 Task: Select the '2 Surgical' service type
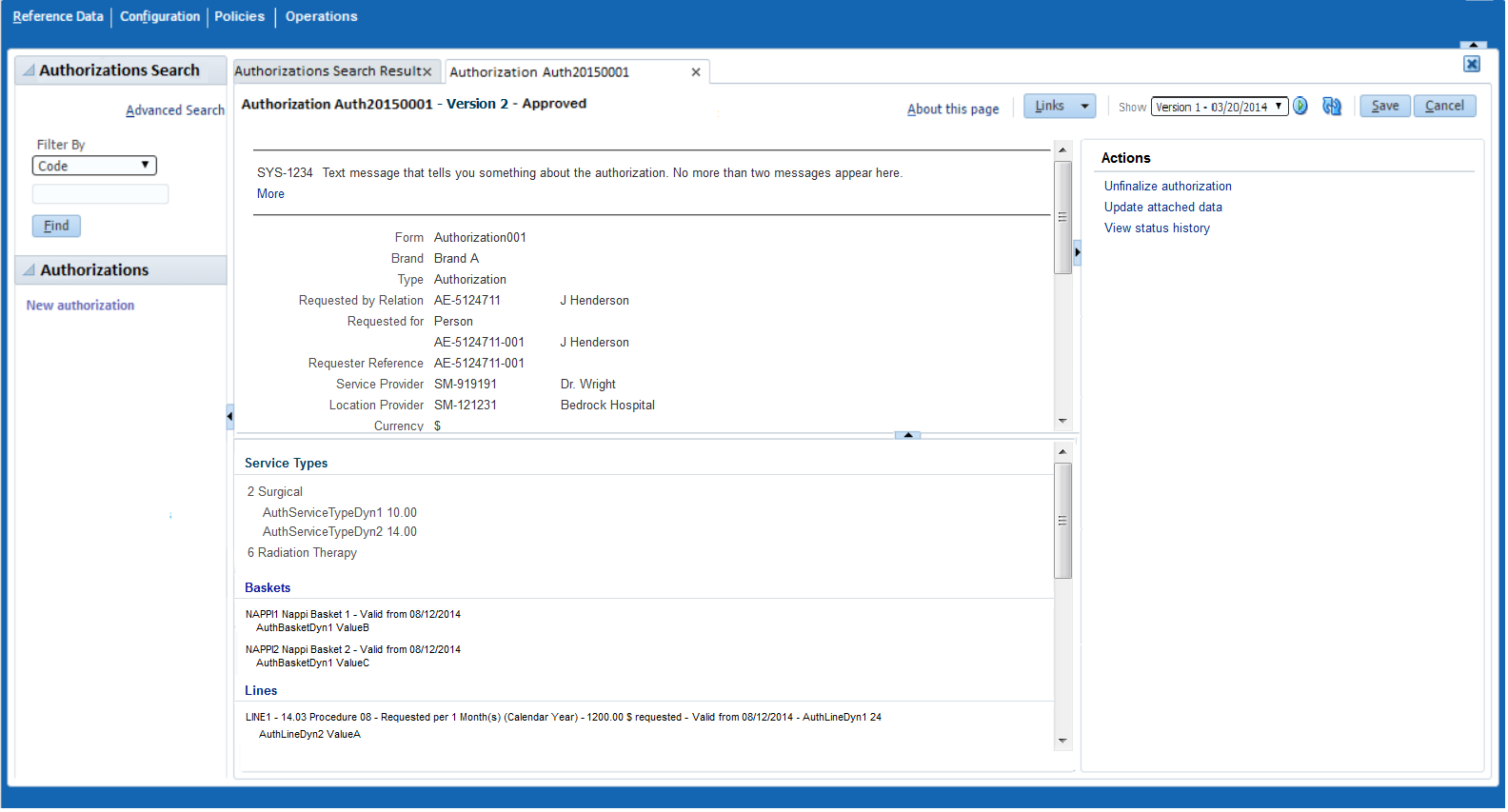(274, 492)
